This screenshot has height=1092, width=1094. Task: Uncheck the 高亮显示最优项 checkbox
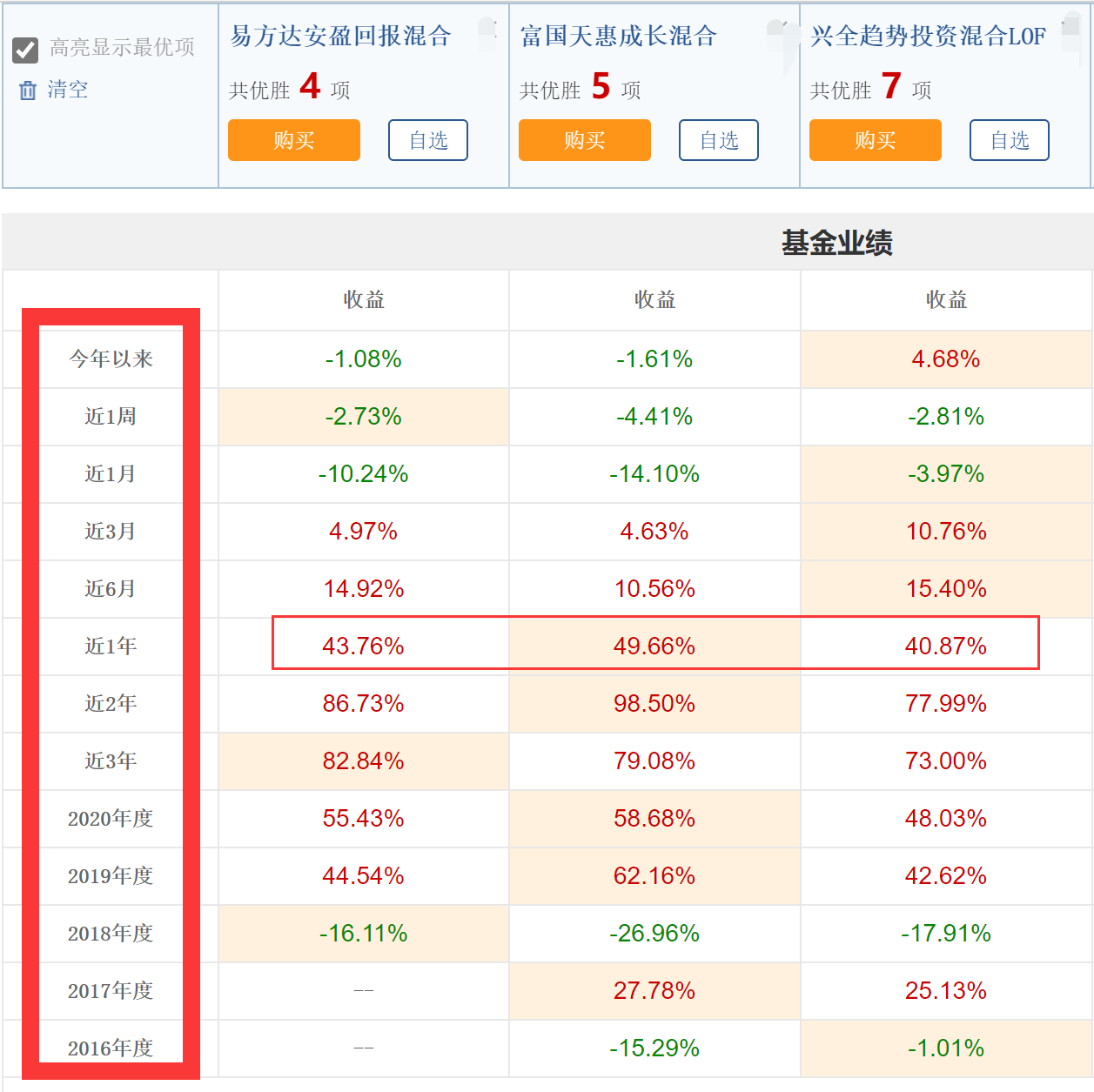coord(25,50)
